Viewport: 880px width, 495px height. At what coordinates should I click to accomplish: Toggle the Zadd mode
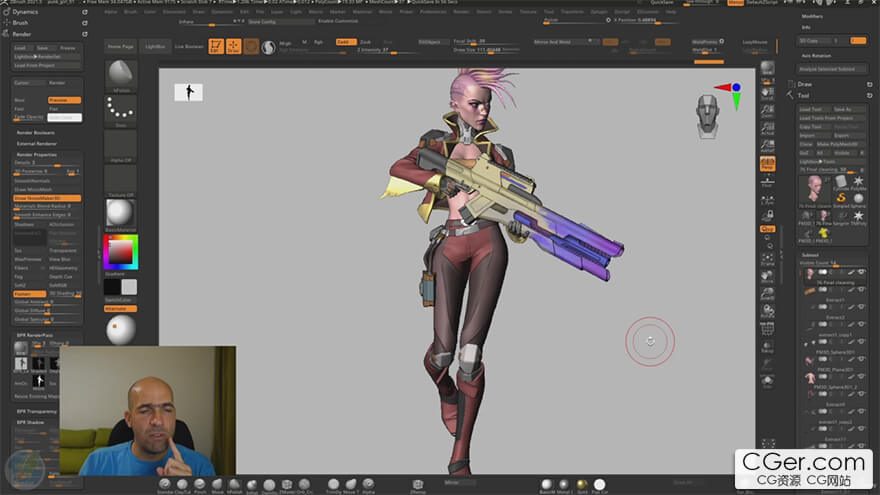346,42
